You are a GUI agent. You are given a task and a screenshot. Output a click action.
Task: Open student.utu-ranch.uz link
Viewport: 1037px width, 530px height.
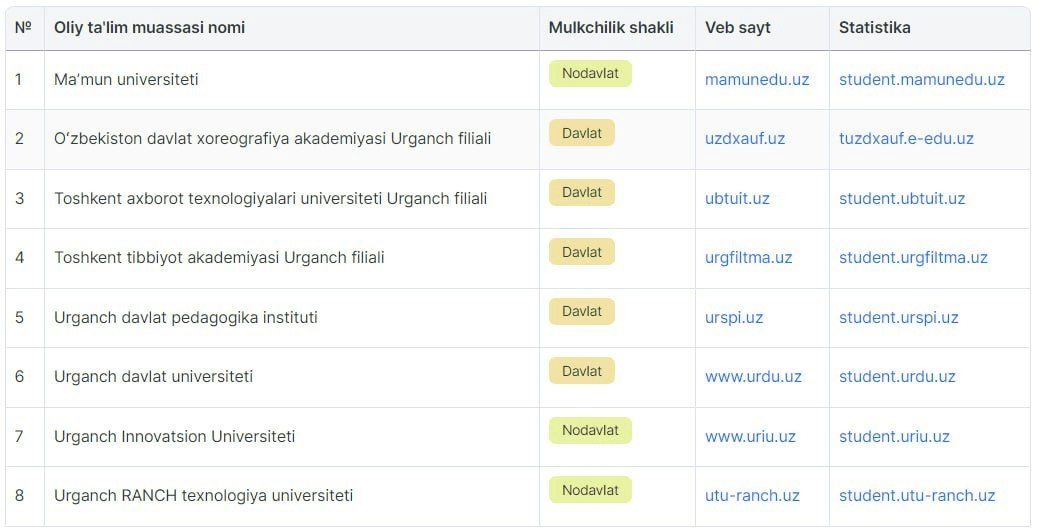[x=917, y=496]
